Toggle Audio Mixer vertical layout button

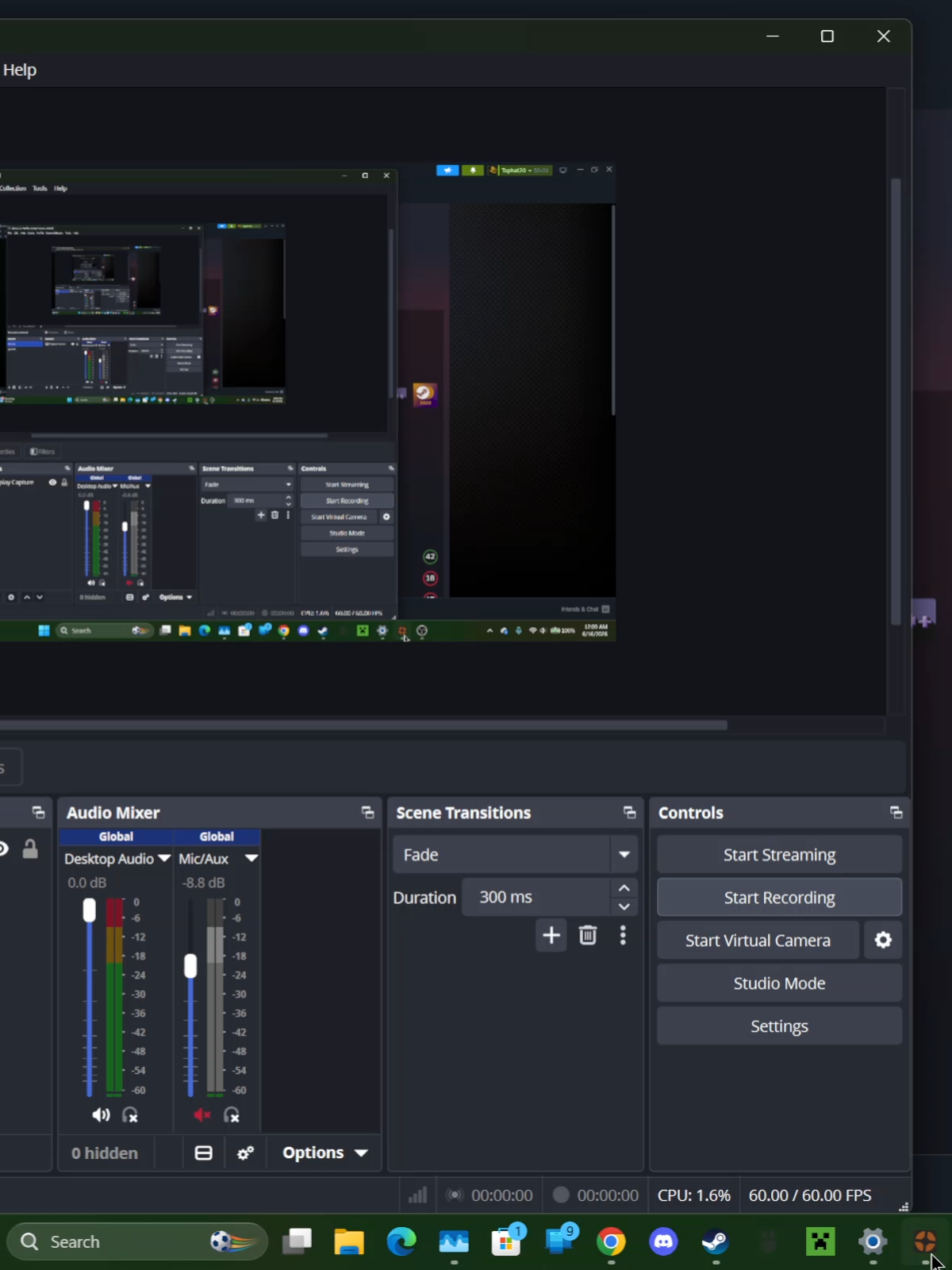204,1153
